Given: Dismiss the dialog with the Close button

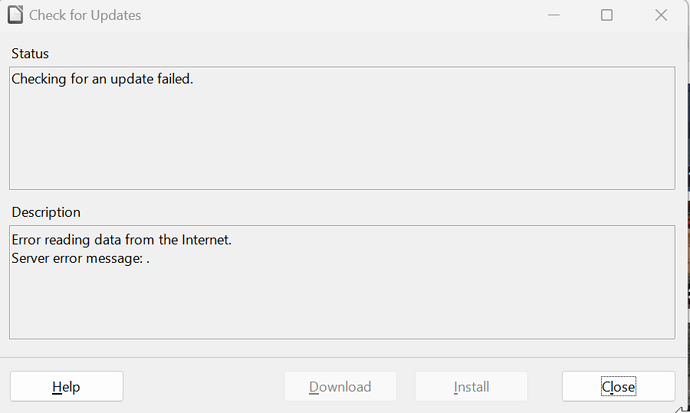Looking at the screenshot, I should coord(618,387).
